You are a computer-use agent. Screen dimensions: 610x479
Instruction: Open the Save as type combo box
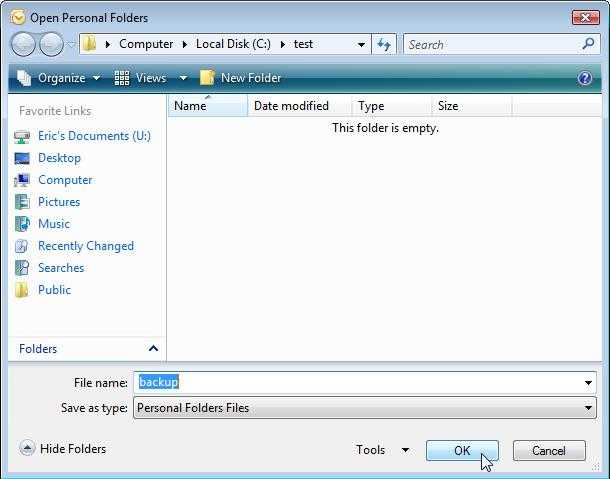click(365, 408)
